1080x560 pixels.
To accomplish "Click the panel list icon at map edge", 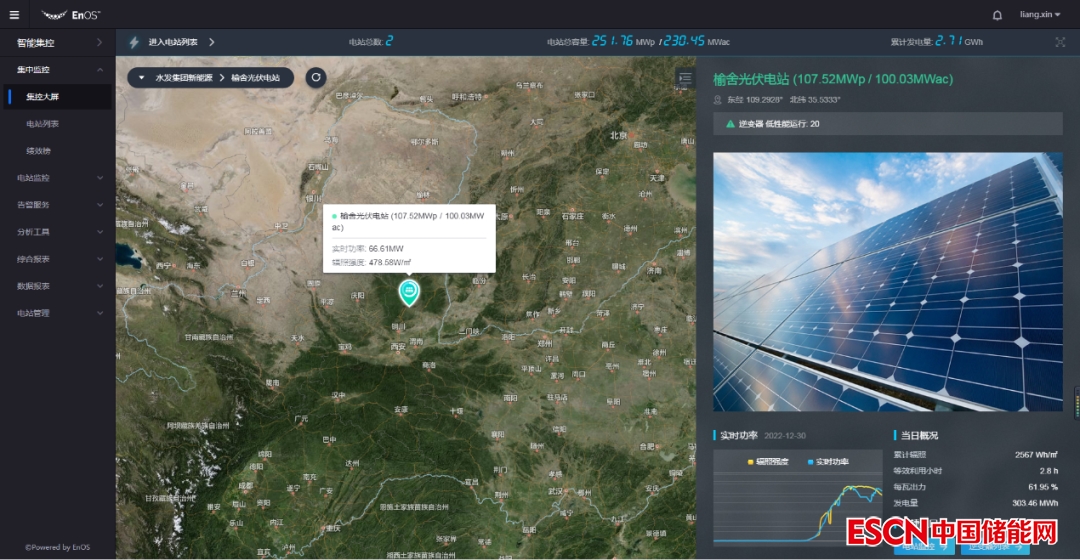I will [685, 77].
